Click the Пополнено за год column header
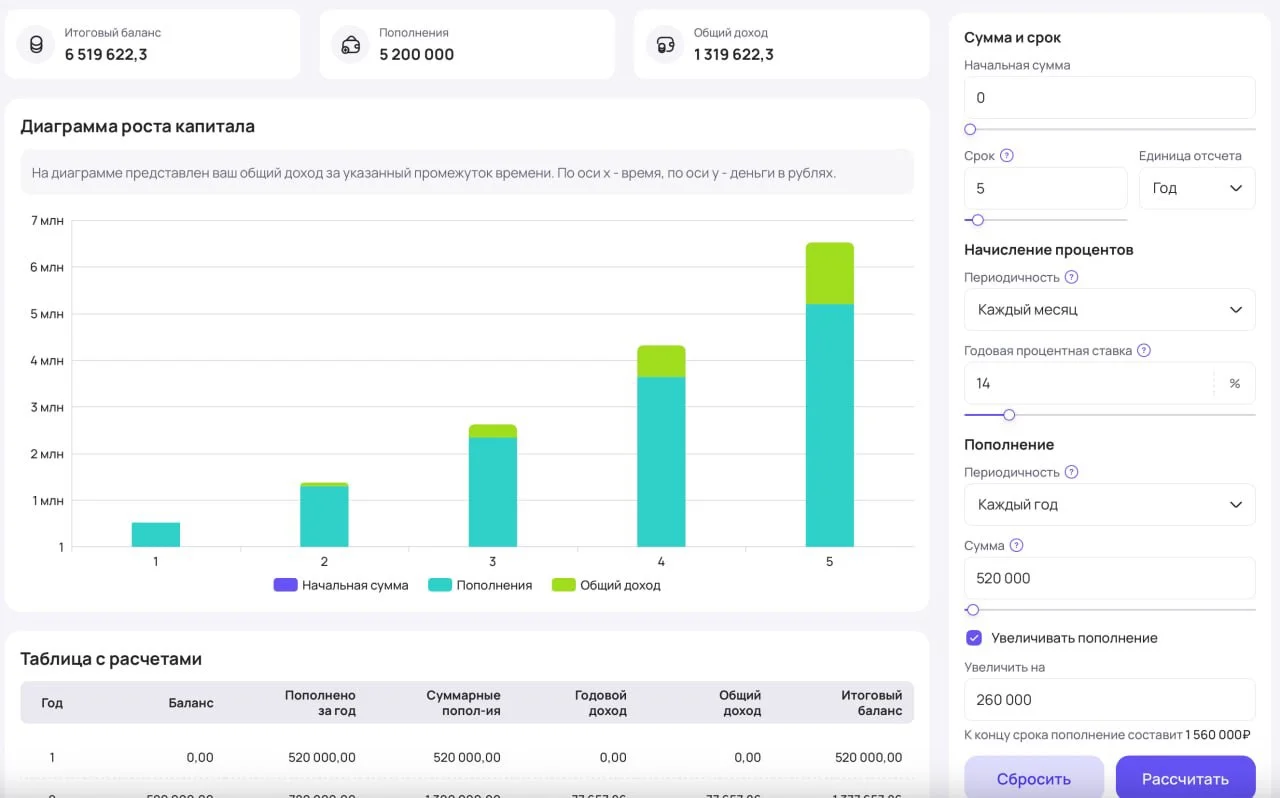The width and height of the screenshot is (1280, 798). click(x=320, y=703)
